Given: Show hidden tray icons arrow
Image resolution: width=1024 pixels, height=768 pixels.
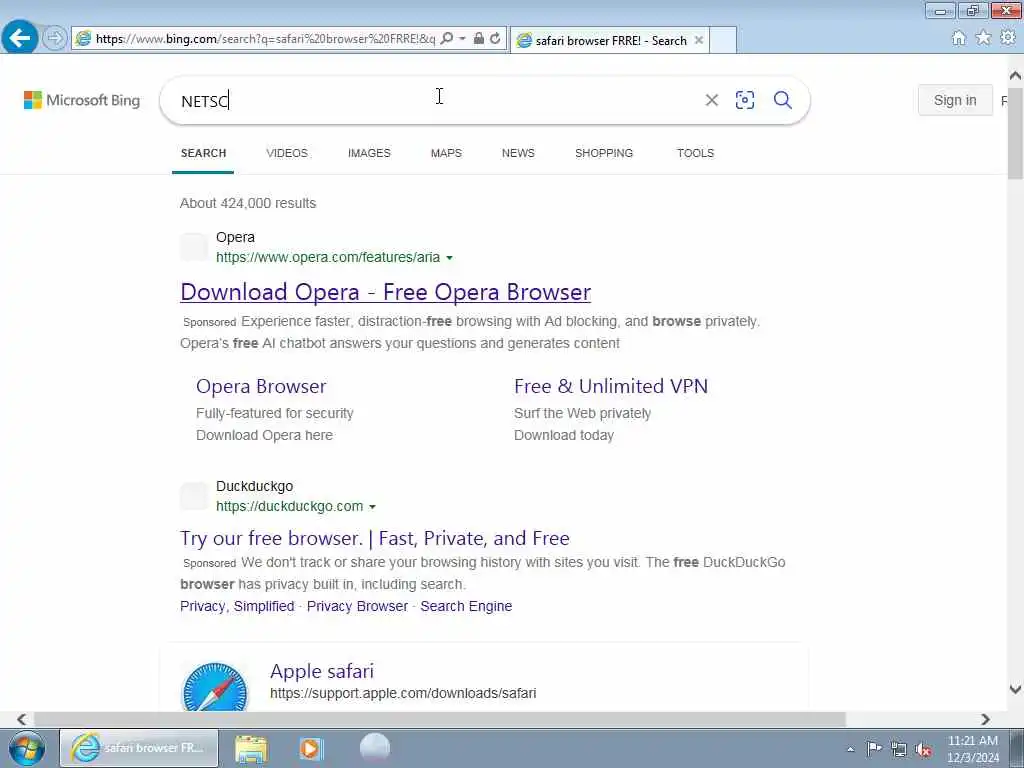Looking at the screenshot, I should 850,749.
